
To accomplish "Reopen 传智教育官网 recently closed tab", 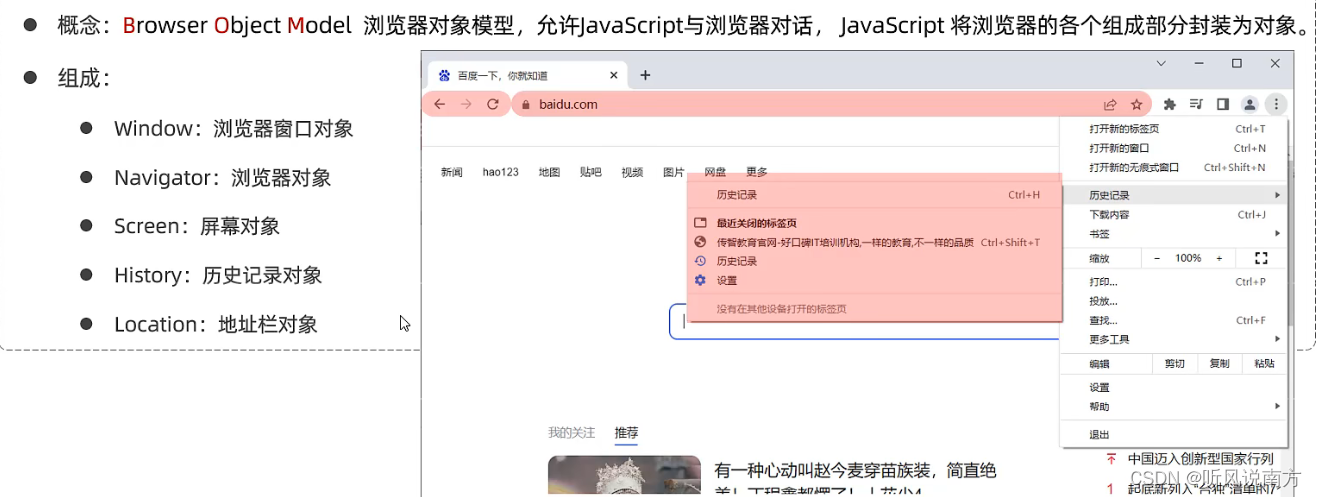I will click(x=875, y=242).
